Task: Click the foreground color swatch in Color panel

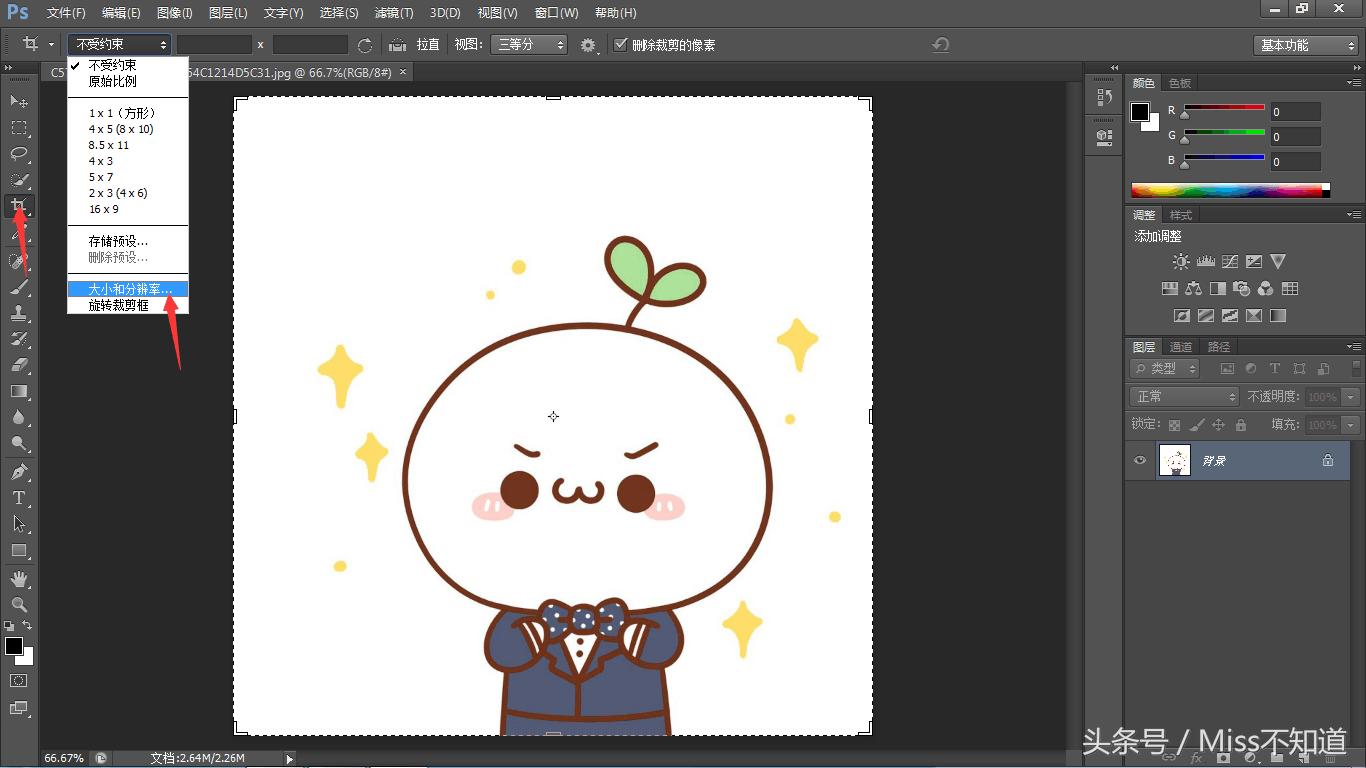Action: [1140, 112]
